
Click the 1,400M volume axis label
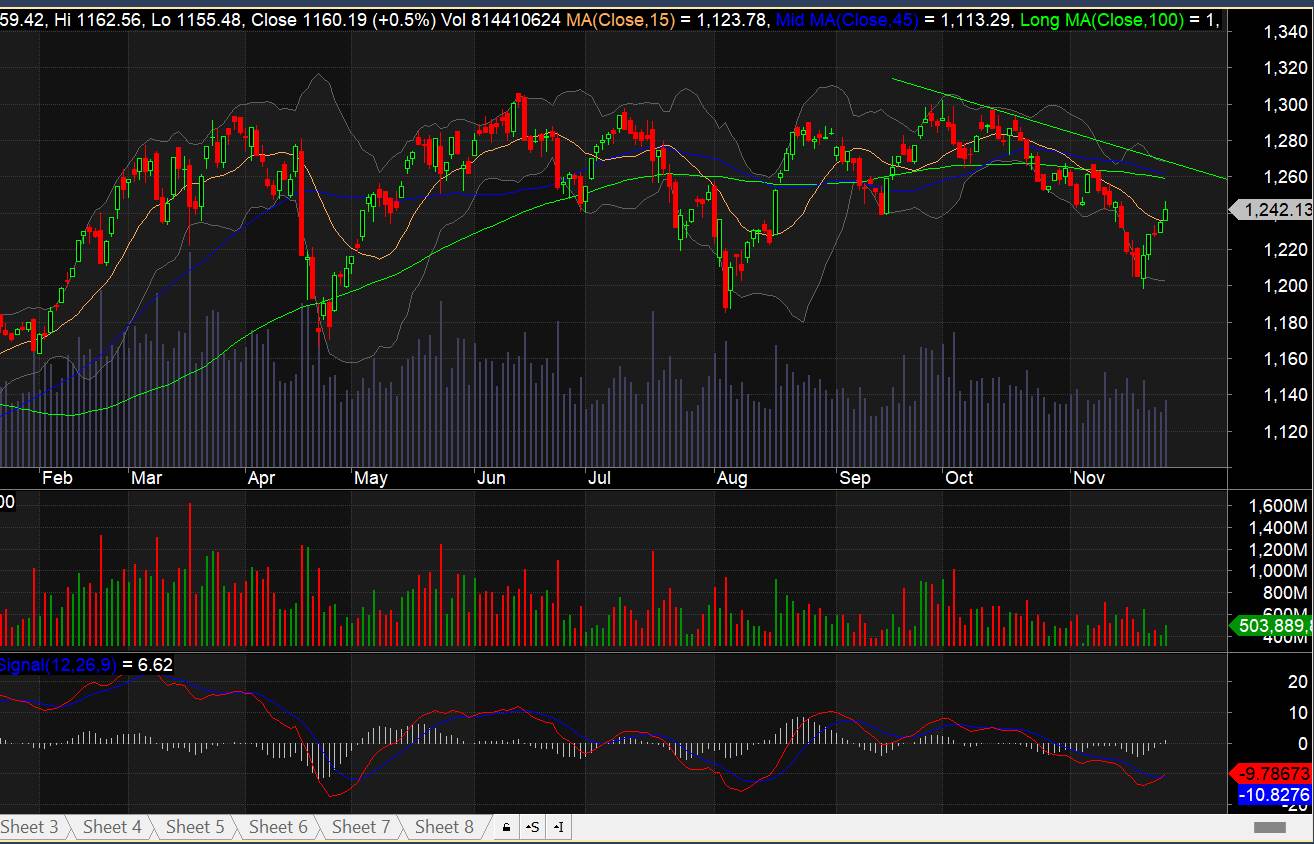tap(1279, 528)
